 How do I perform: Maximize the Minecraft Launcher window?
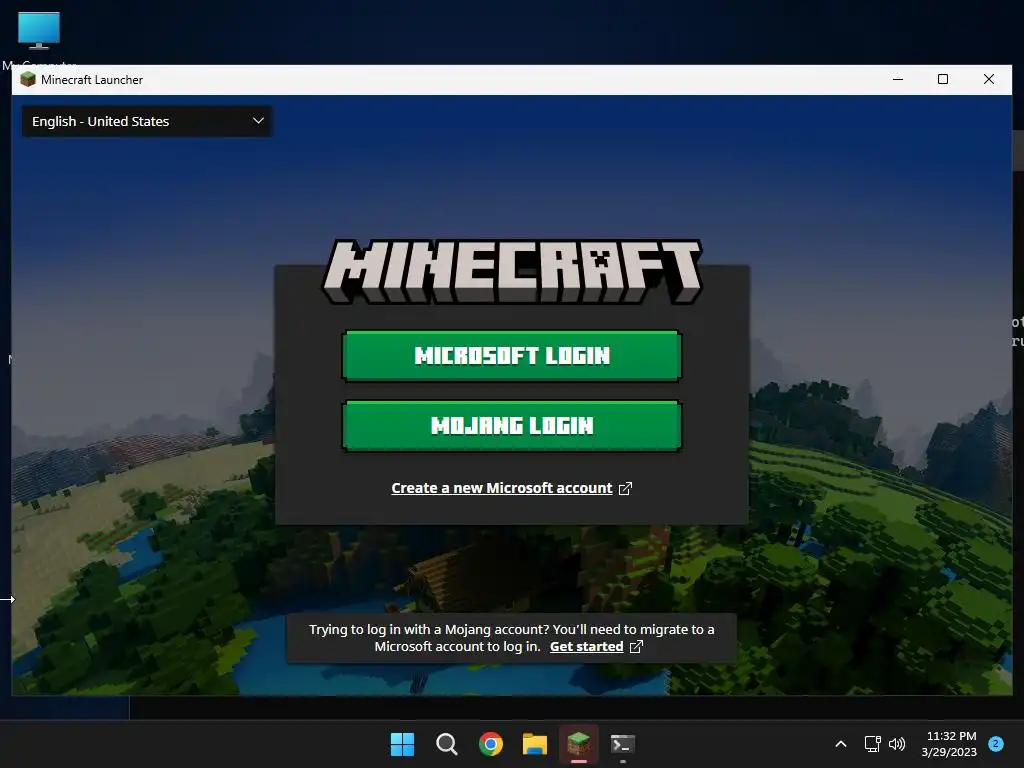point(943,80)
